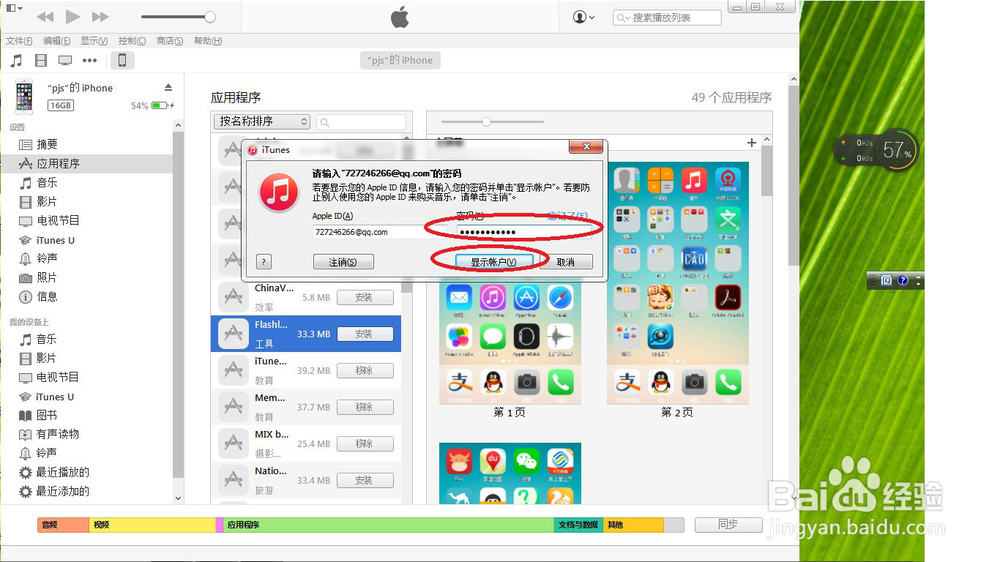Select the iPhone device button

(x=122, y=61)
